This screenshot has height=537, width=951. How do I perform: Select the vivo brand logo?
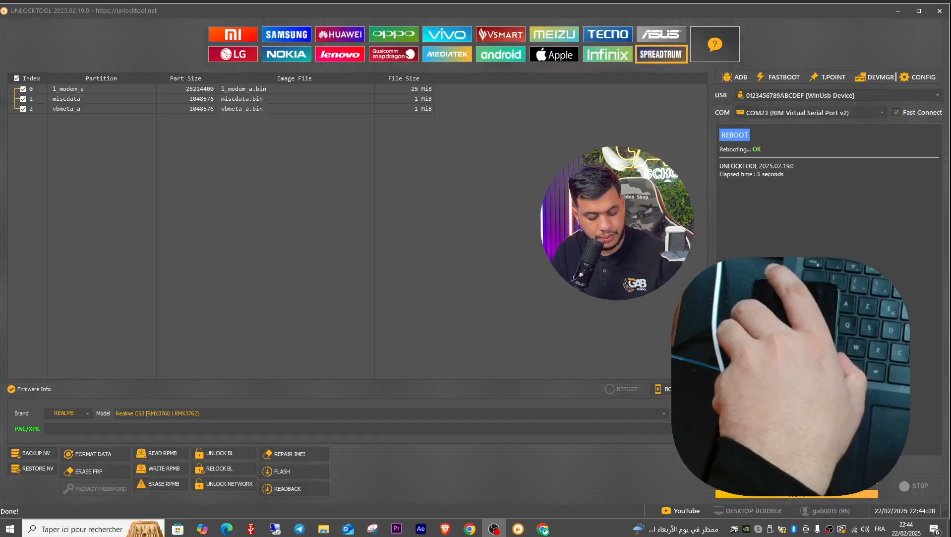(447, 35)
